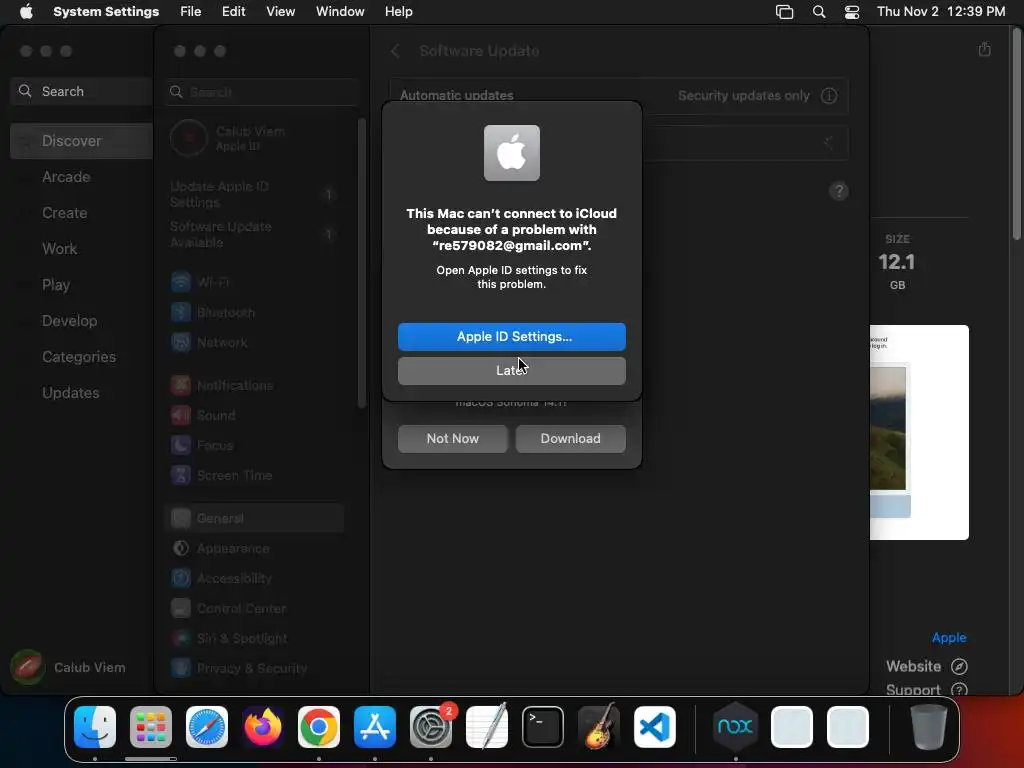Open Calub Viem account in App Store
The height and width of the screenshot is (768, 1024).
(69, 667)
